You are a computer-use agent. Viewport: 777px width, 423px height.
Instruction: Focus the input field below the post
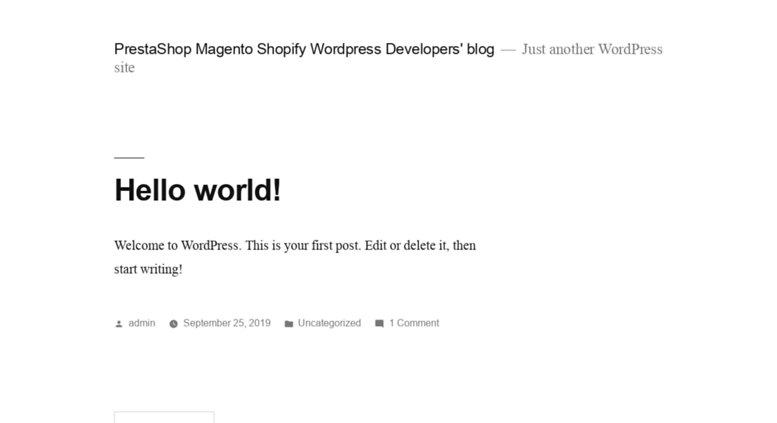(164, 417)
